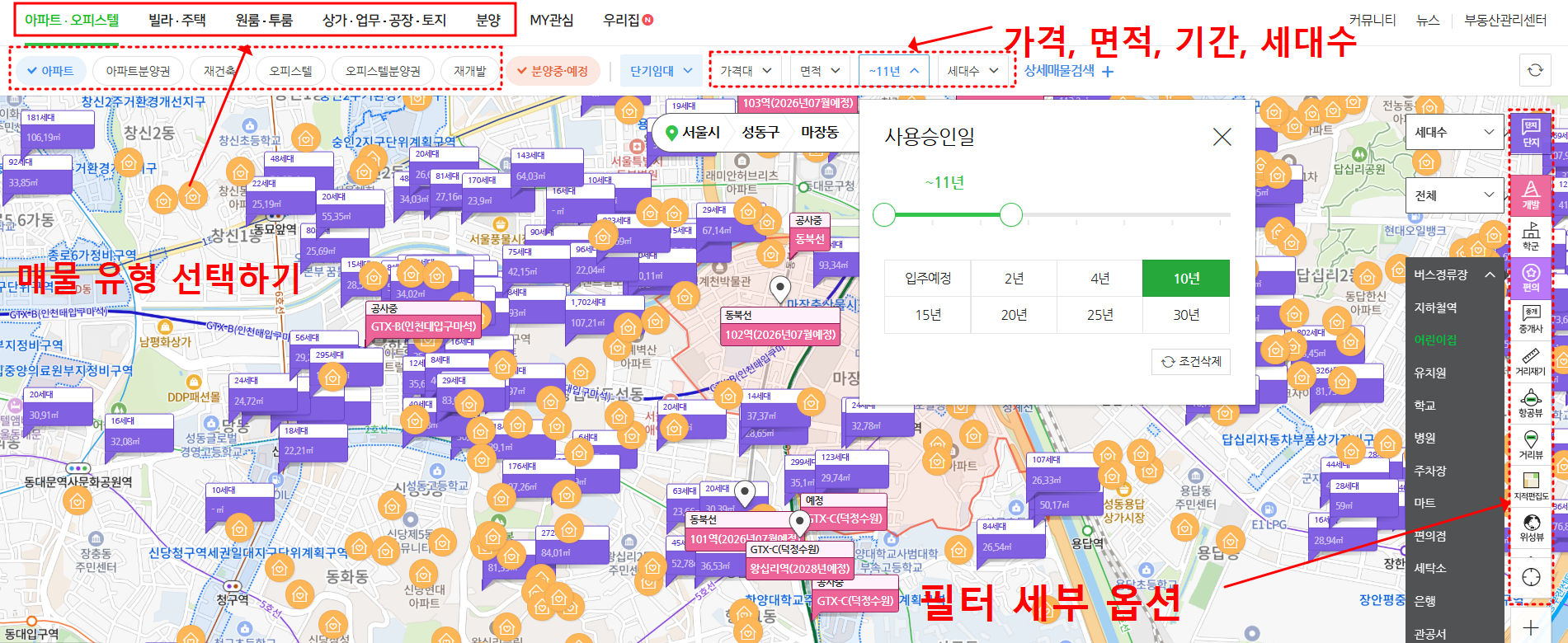
Task: Switch to the 원룸·투룸 tab
Action: [x=264, y=20]
